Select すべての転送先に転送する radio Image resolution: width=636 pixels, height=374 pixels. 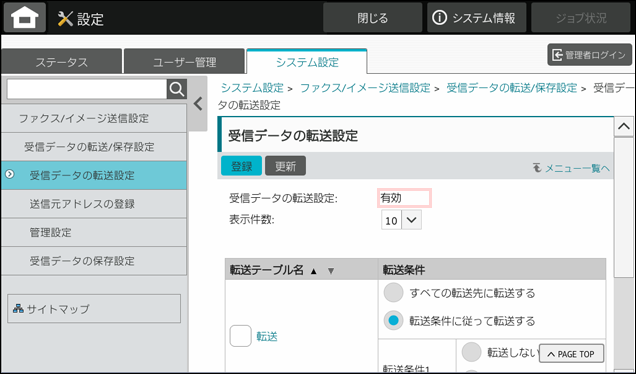pyautogui.click(x=393, y=292)
